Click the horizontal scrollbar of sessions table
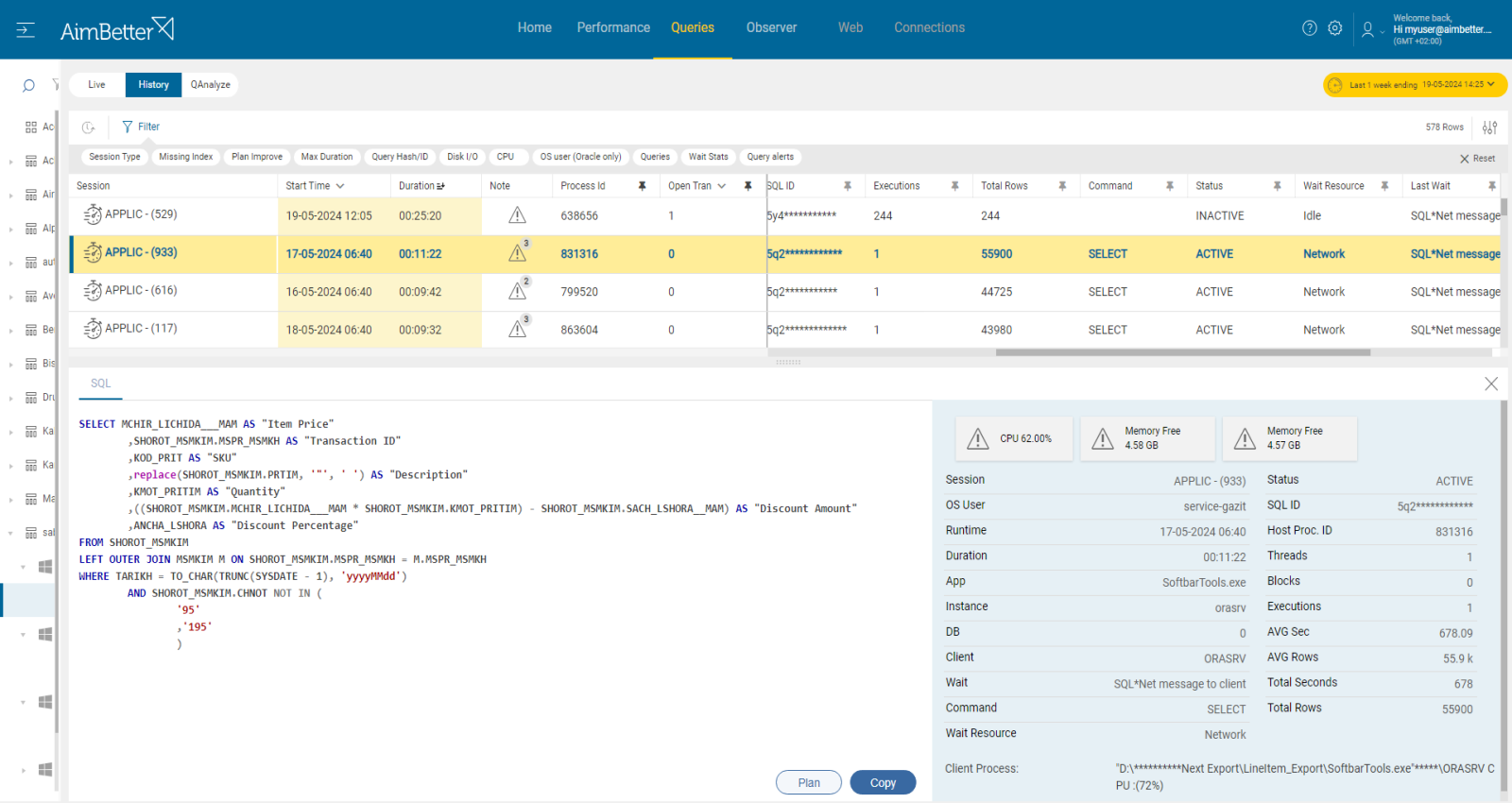The width and height of the screenshot is (1512, 803). point(1182,352)
